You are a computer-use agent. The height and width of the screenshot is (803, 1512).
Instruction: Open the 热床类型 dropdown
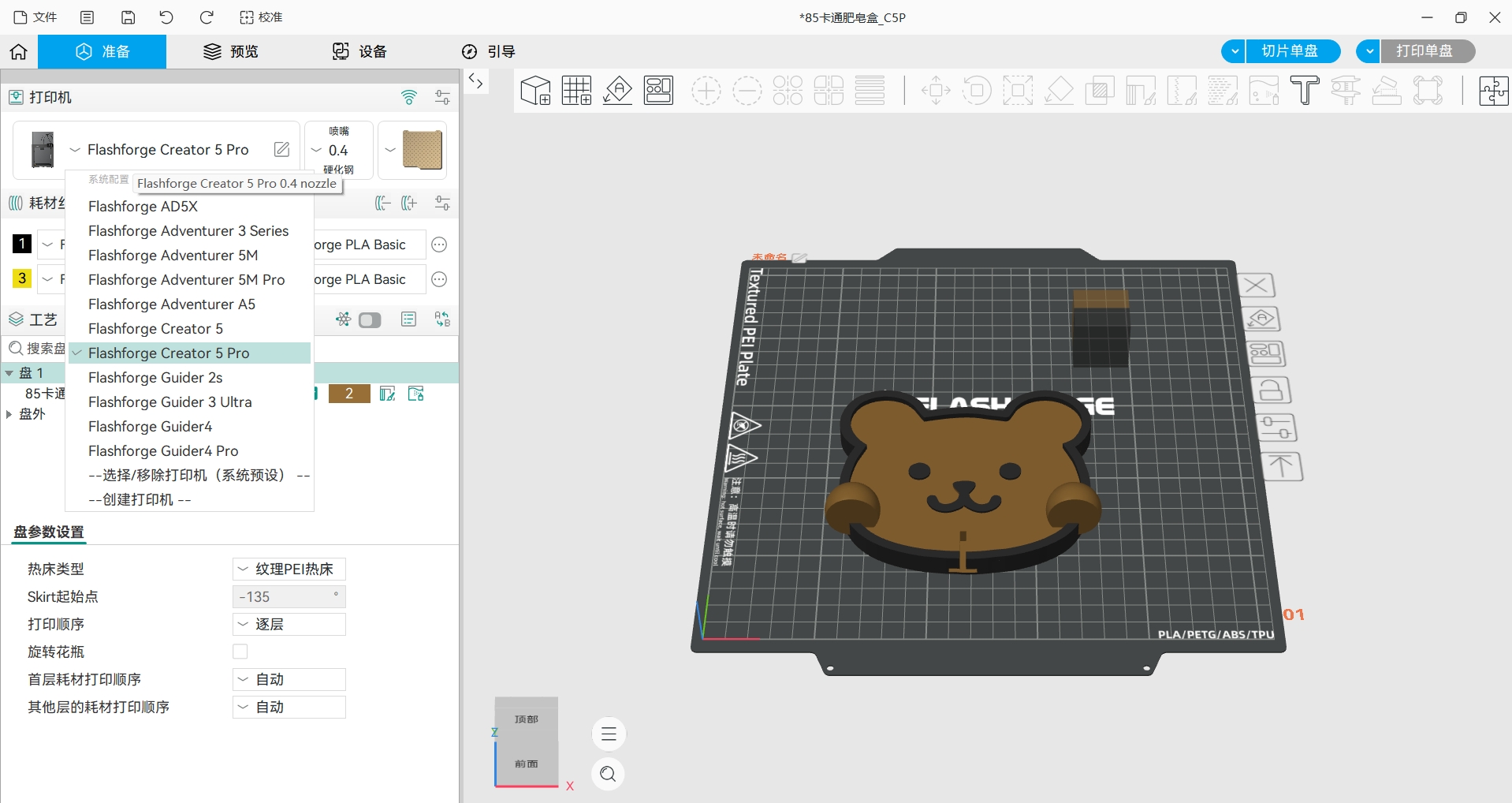coord(289,569)
